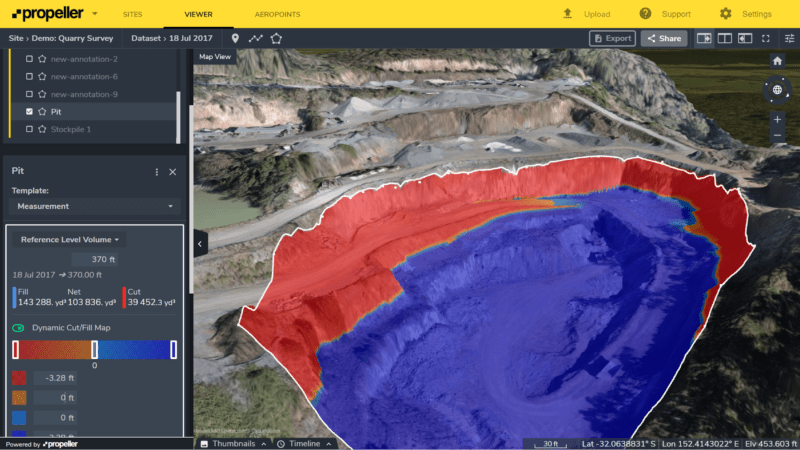Switch to right-panel layout view
The image size is (800, 450).
point(704,38)
